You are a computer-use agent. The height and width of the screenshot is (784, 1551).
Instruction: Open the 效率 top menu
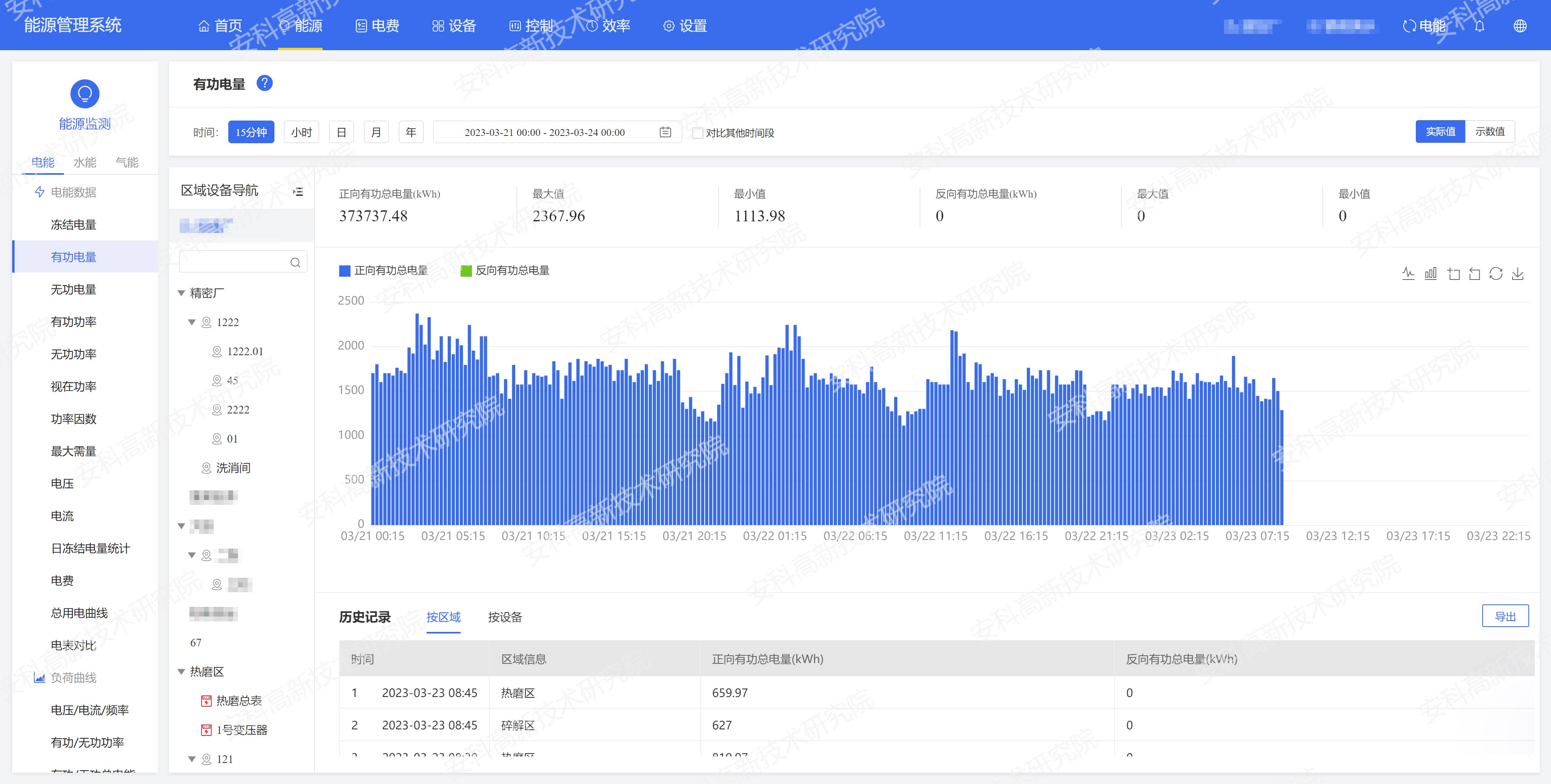click(x=609, y=26)
